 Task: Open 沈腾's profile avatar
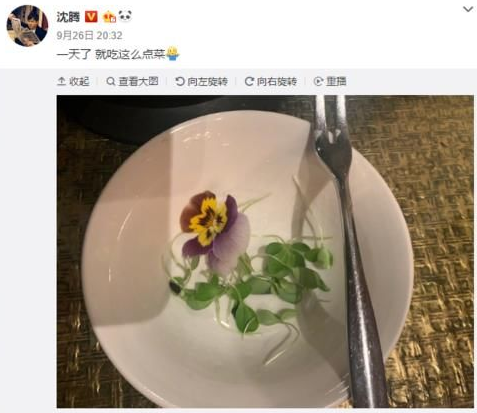(27, 26)
